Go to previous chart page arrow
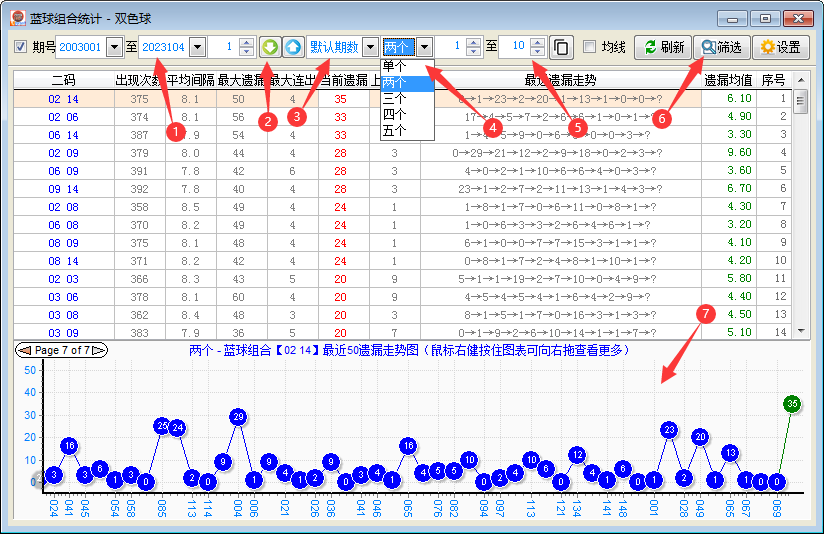The height and width of the screenshot is (534, 824). (23, 350)
